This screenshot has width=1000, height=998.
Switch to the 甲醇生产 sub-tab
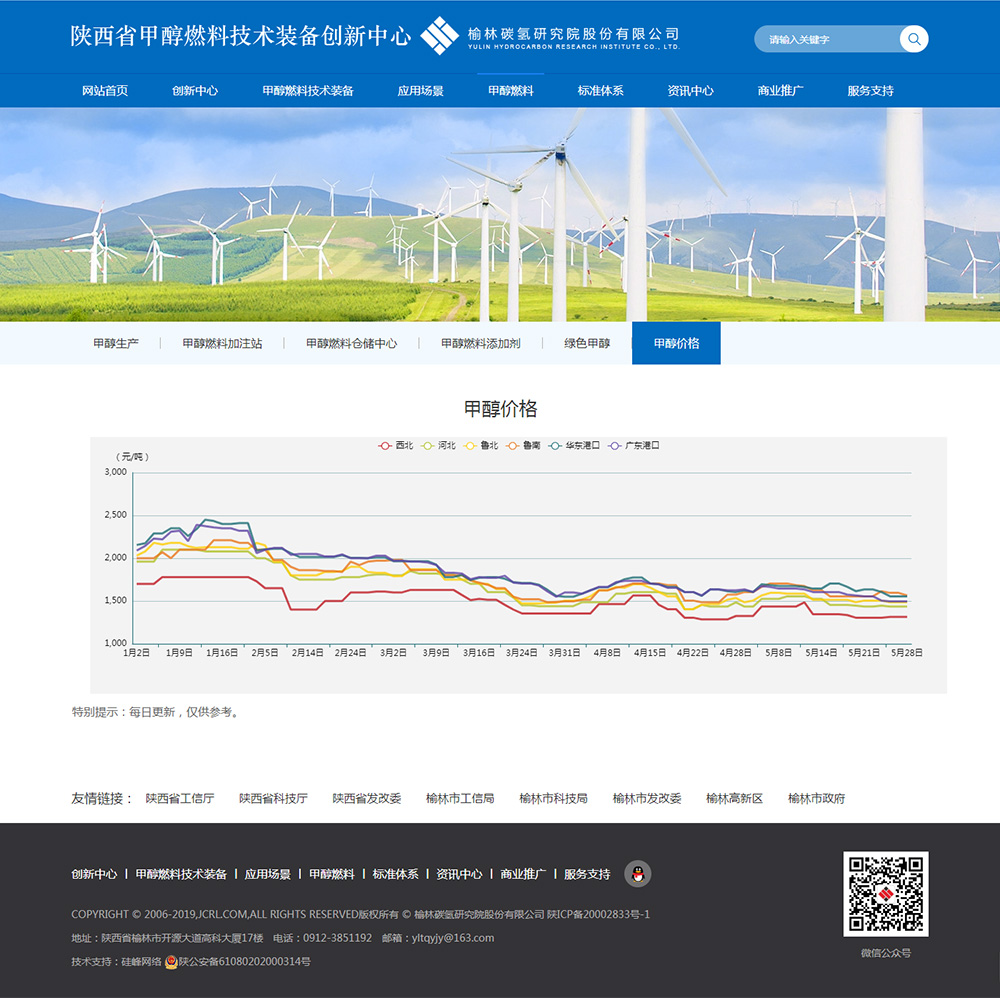tap(116, 343)
